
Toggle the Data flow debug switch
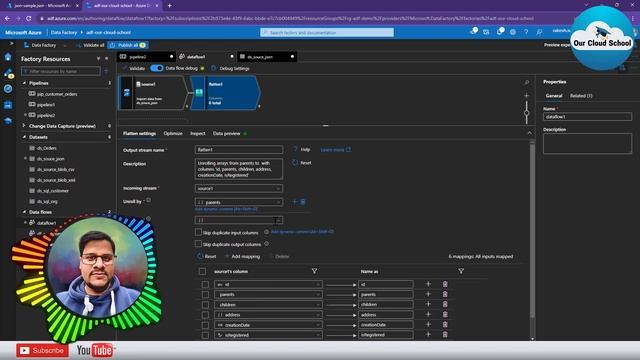click(157, 68)
